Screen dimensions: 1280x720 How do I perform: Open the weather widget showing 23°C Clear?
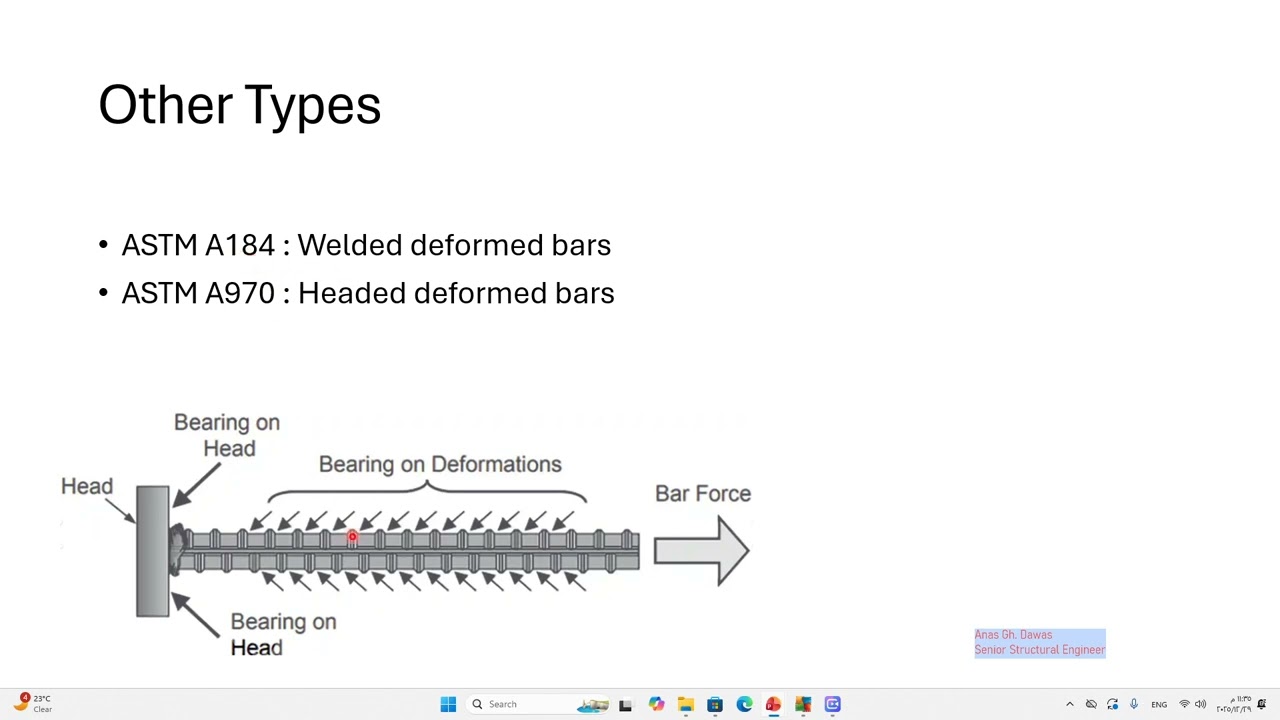click(x=32, y=703)
